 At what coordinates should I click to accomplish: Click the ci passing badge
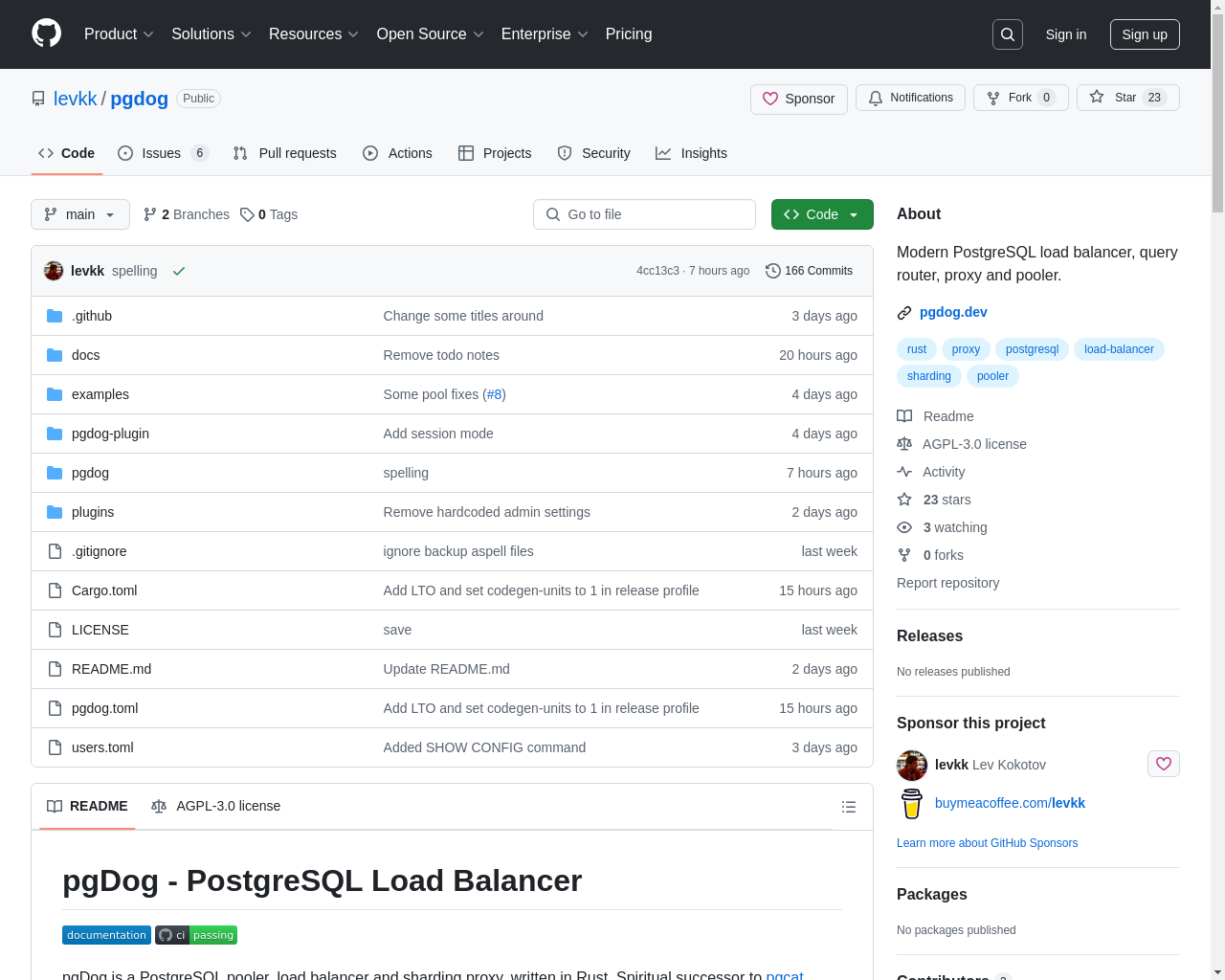tap(196, 935)
